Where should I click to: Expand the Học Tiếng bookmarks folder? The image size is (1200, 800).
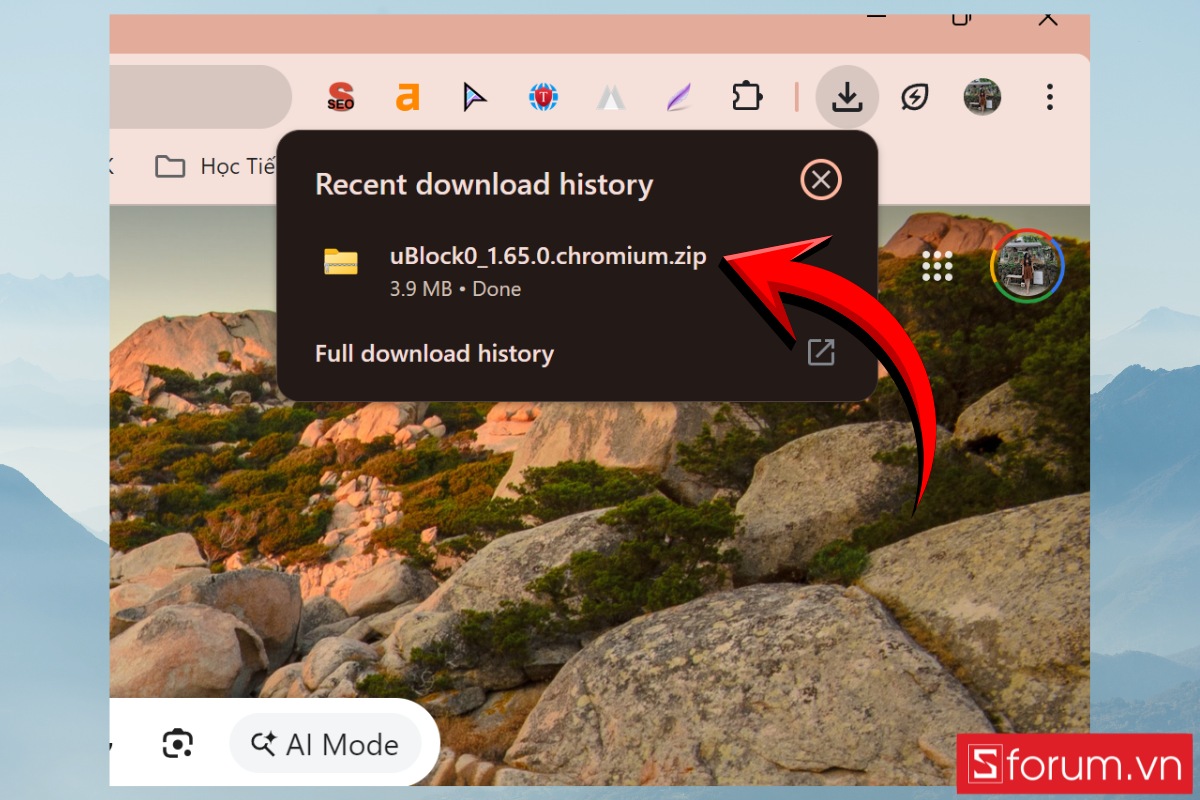[222, 166]
